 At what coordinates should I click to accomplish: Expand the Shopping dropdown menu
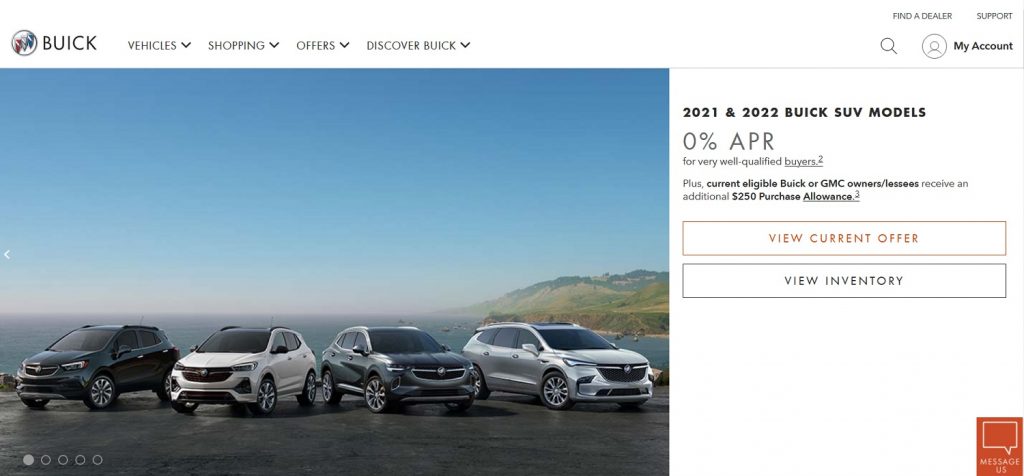coord(244,46)
